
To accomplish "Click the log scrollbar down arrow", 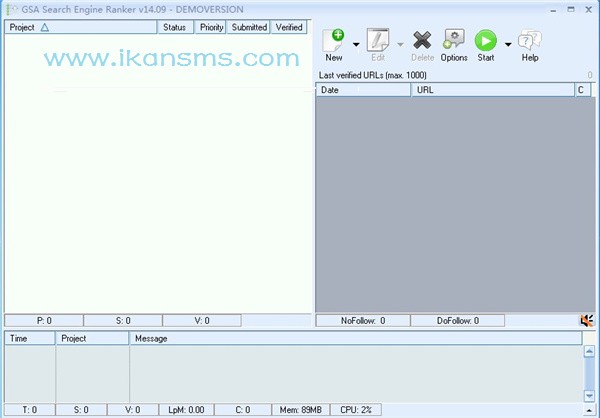I will point(589,395).
